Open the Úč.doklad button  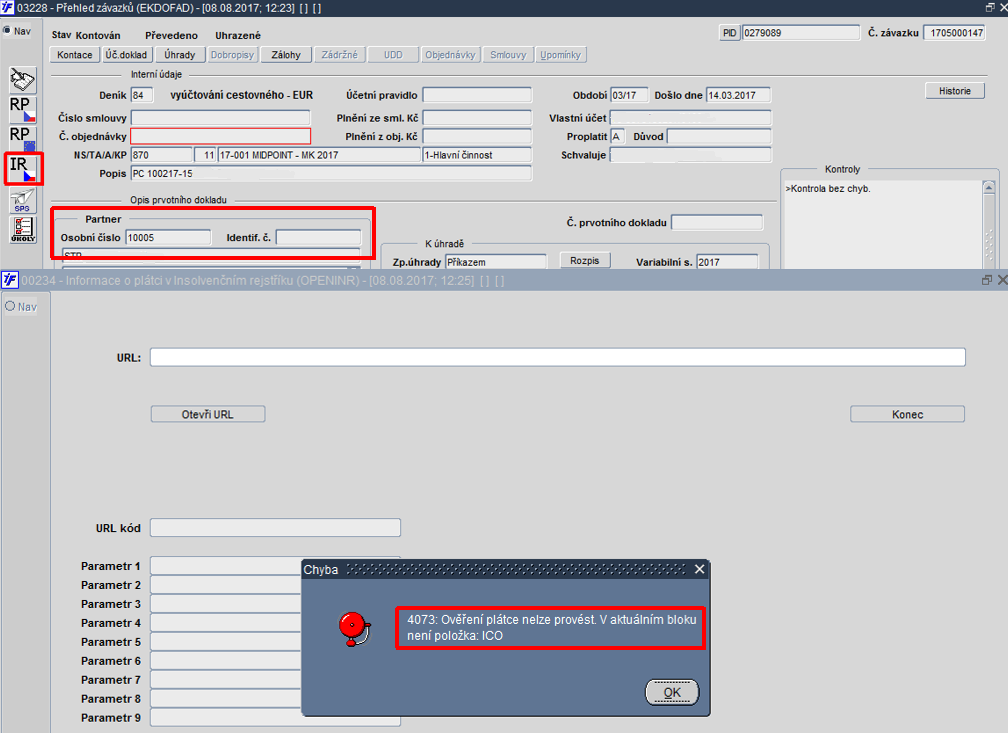tap(126, 55)
